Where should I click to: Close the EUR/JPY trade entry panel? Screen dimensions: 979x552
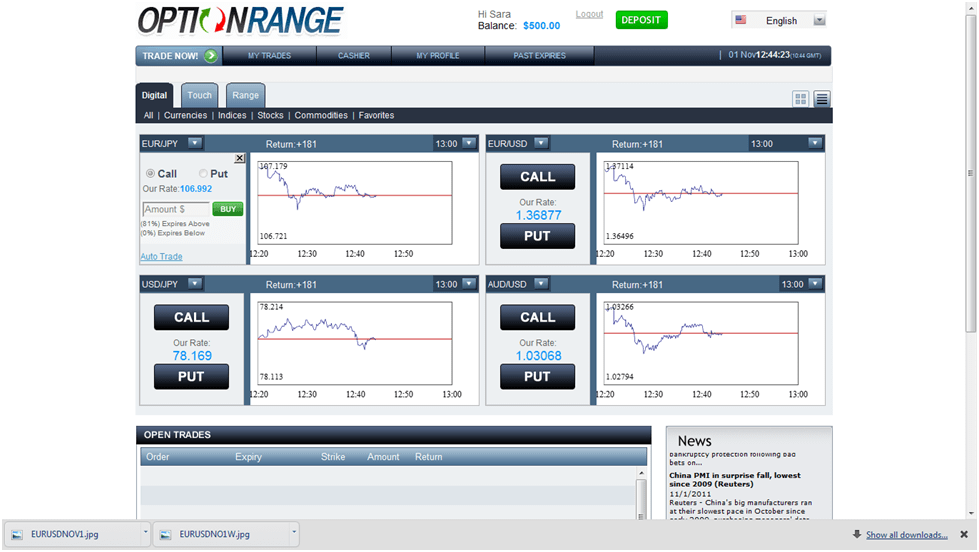point(240,159)
